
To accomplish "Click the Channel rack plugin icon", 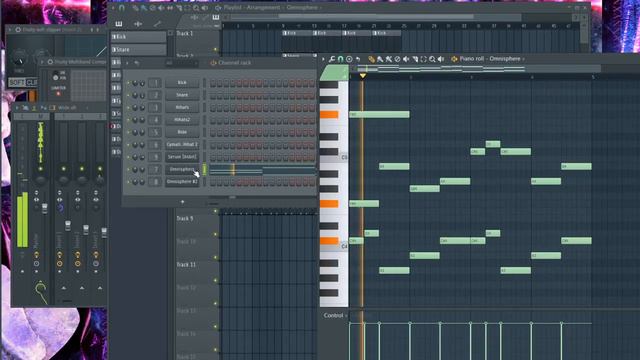I will pos(213,63).
